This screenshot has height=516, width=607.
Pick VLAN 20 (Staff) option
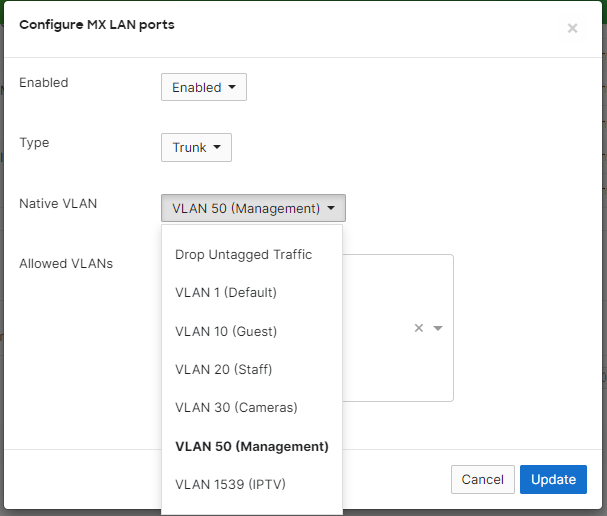pos(223,369)
